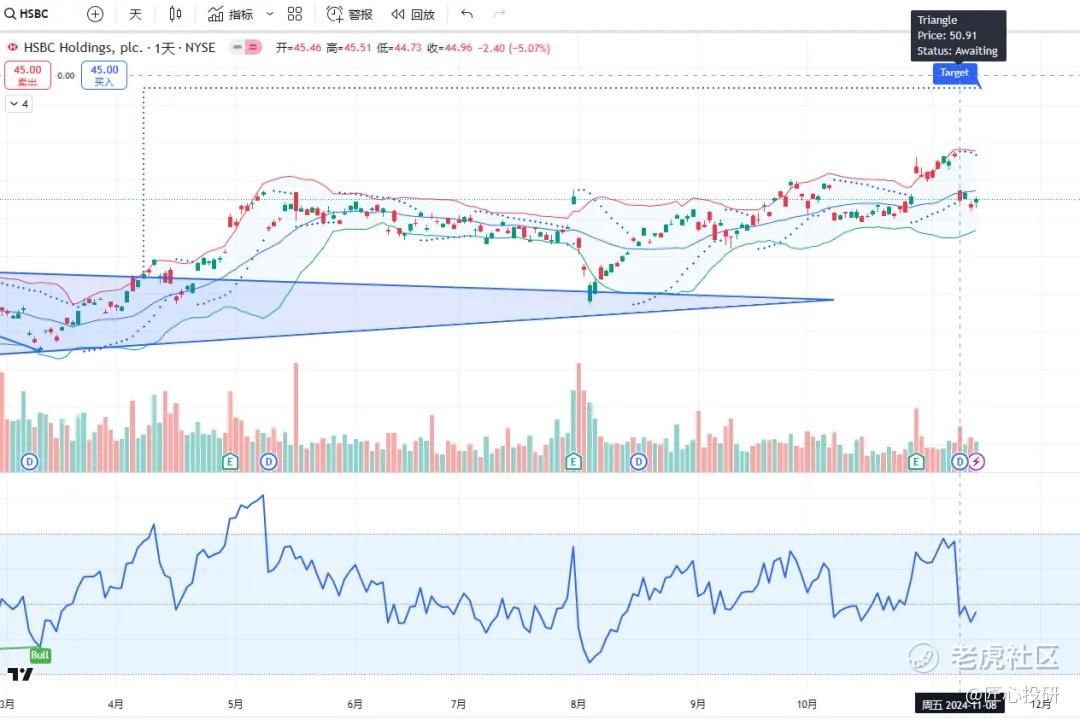1080x720 pixels.
Task: Click the earnings E marker before May
Action: click(x=230, y=461)
